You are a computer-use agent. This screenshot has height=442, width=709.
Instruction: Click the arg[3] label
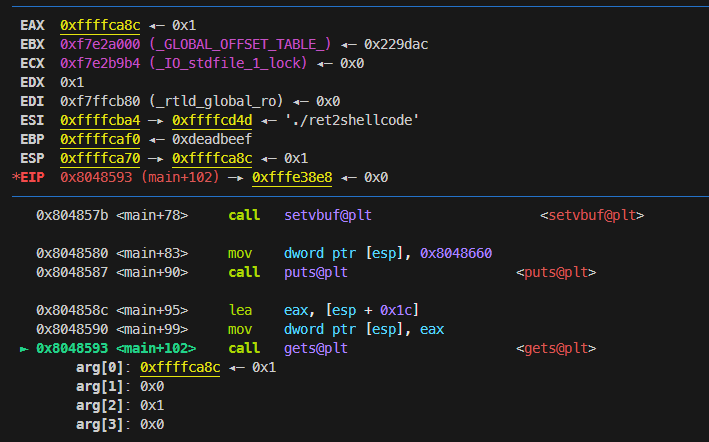tap(100, 424)
